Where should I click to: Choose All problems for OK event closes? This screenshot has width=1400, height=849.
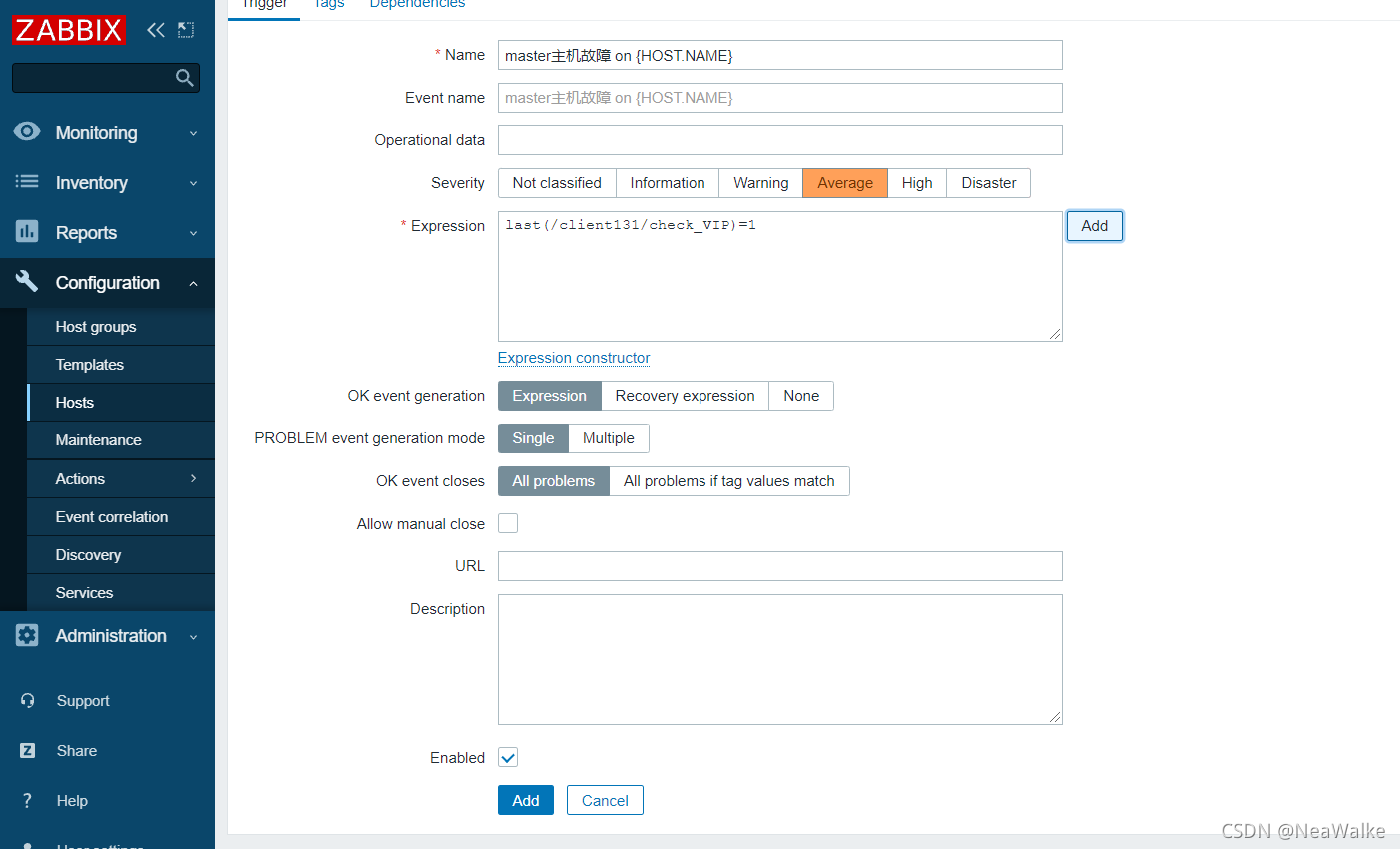pos(554,481)
